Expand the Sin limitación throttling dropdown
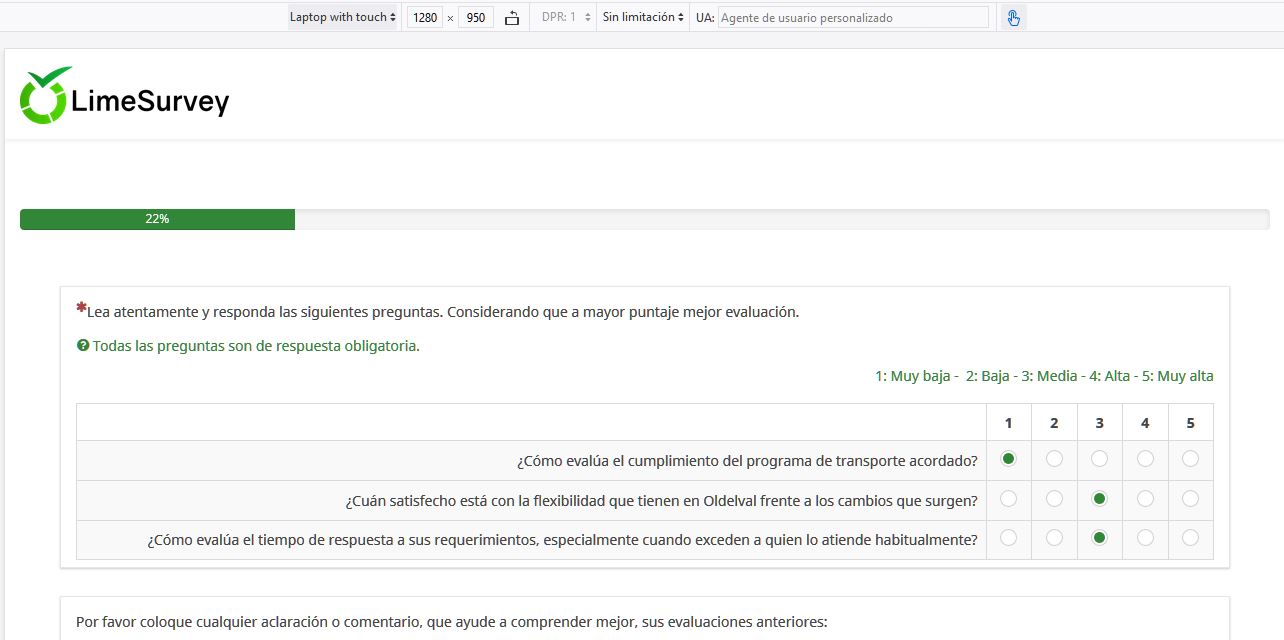The image size is (1284, 640). tap(643, 18)
